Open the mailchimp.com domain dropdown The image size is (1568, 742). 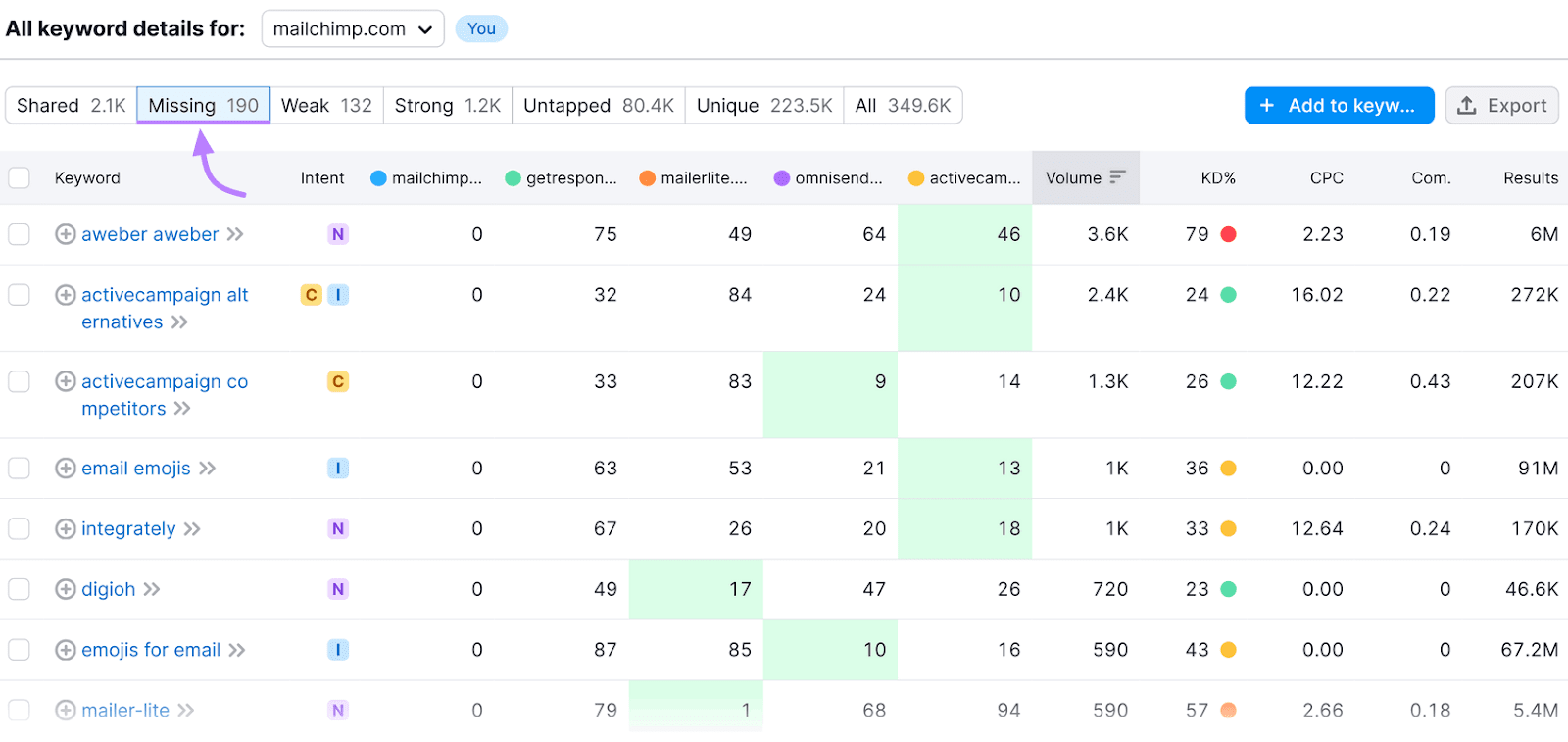pos(353,29)
